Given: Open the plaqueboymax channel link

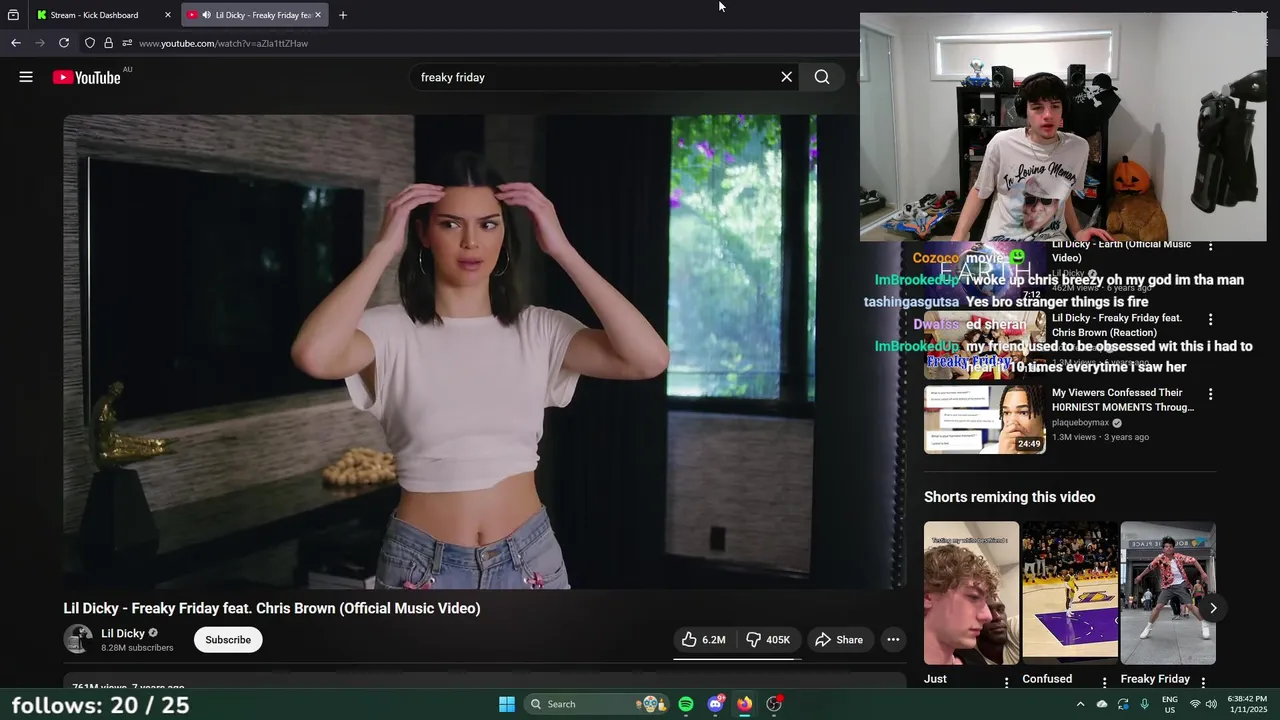Looking at the screenshot, I should click(1080, 423).
